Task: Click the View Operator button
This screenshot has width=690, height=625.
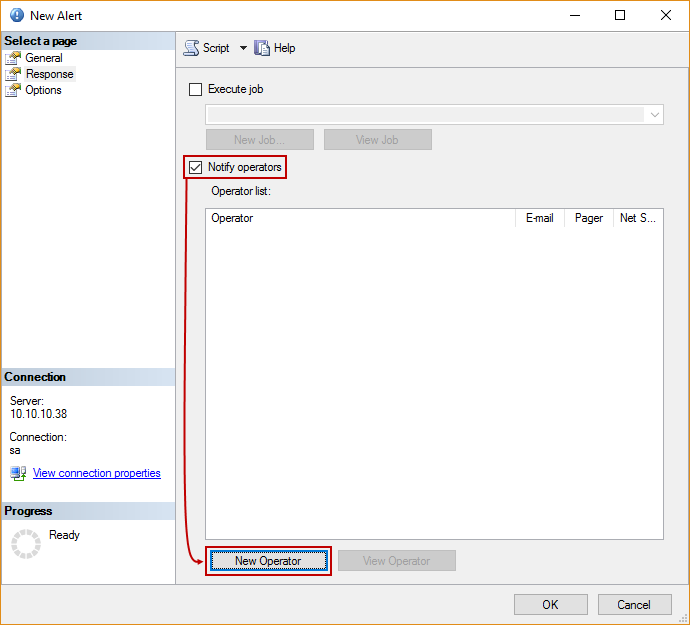Action: click(x=397, y=561)
